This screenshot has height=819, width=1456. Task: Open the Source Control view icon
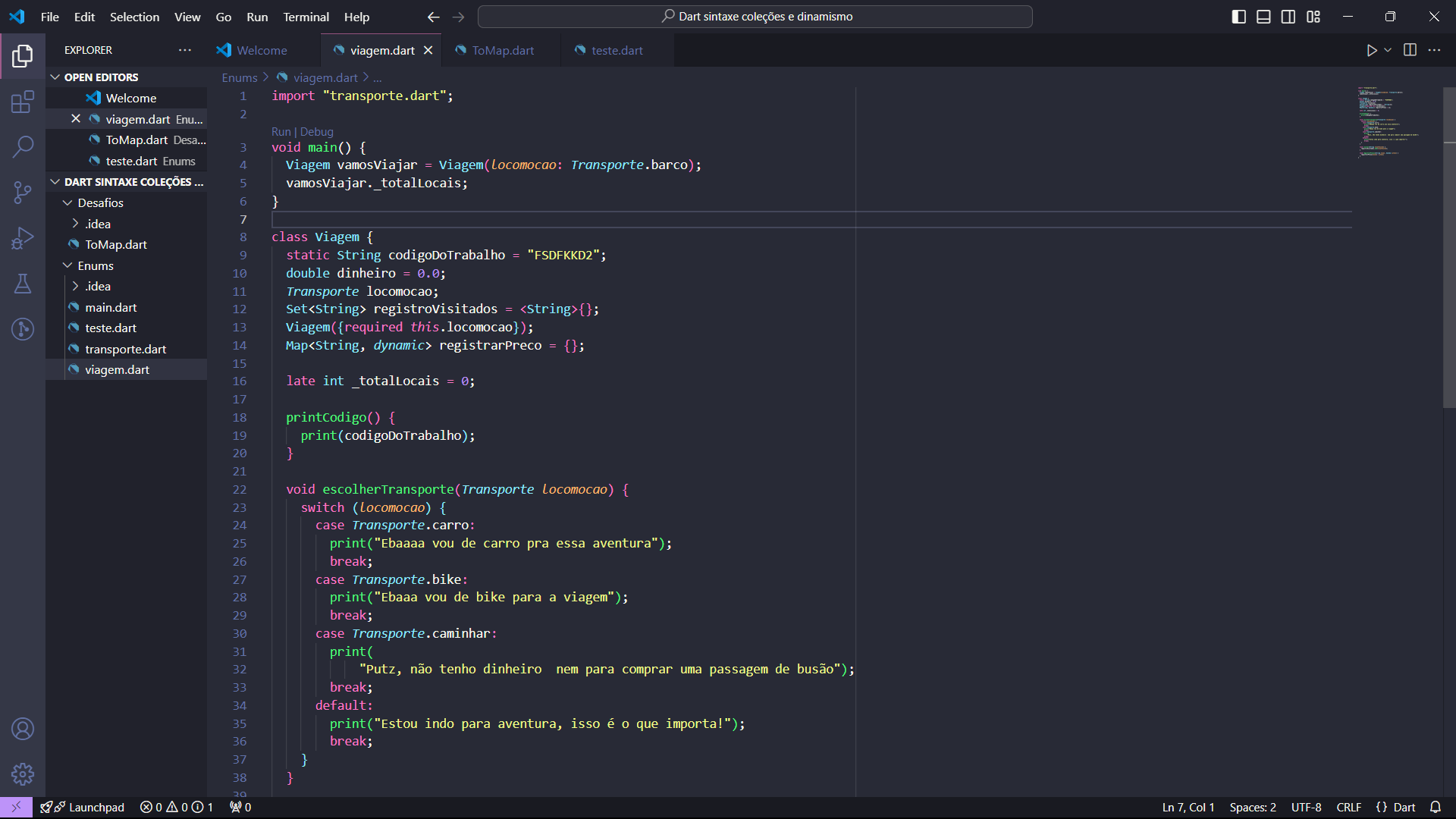click(x=23, y=192)
